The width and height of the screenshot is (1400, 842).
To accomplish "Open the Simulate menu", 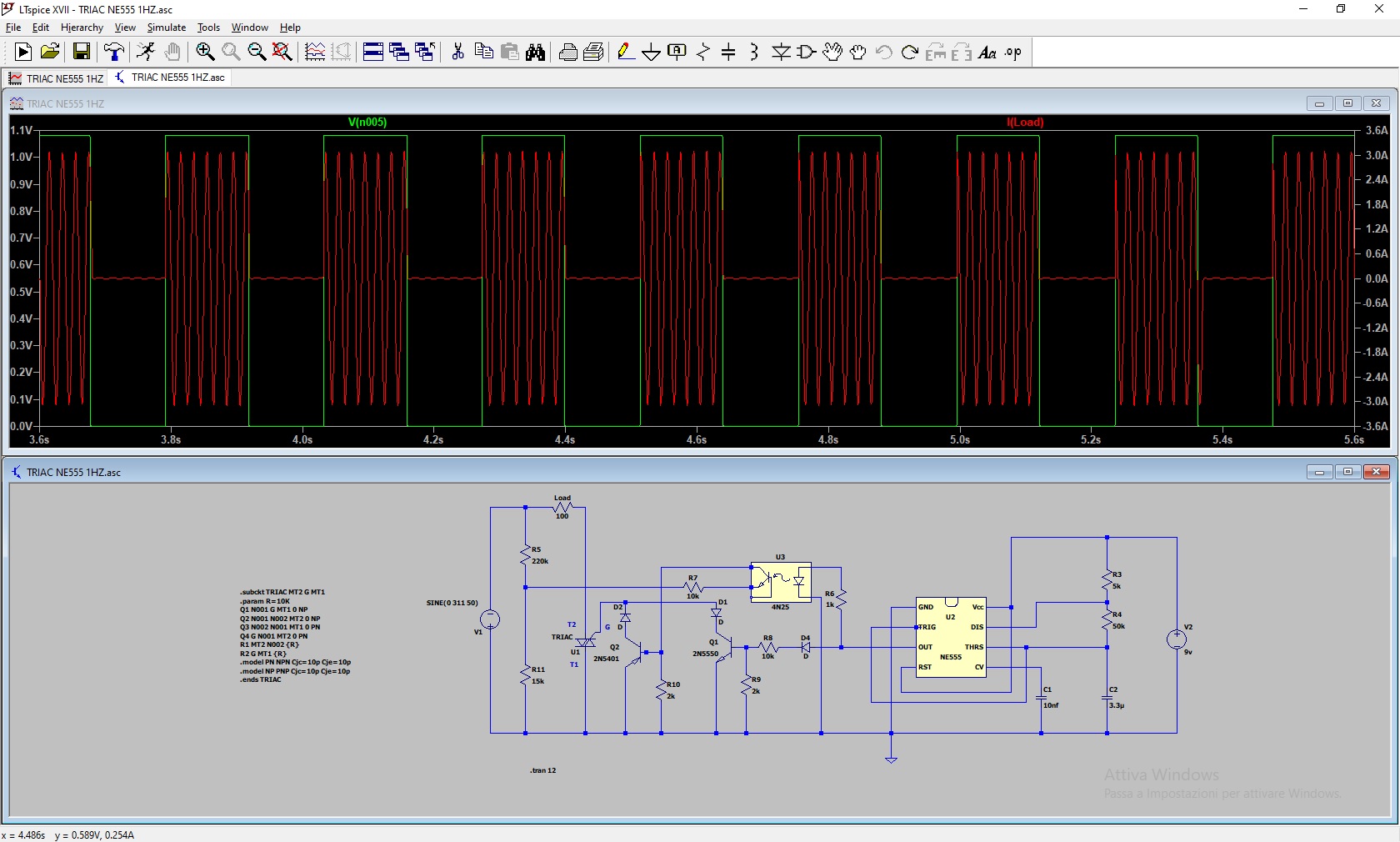I will [166, 28].
